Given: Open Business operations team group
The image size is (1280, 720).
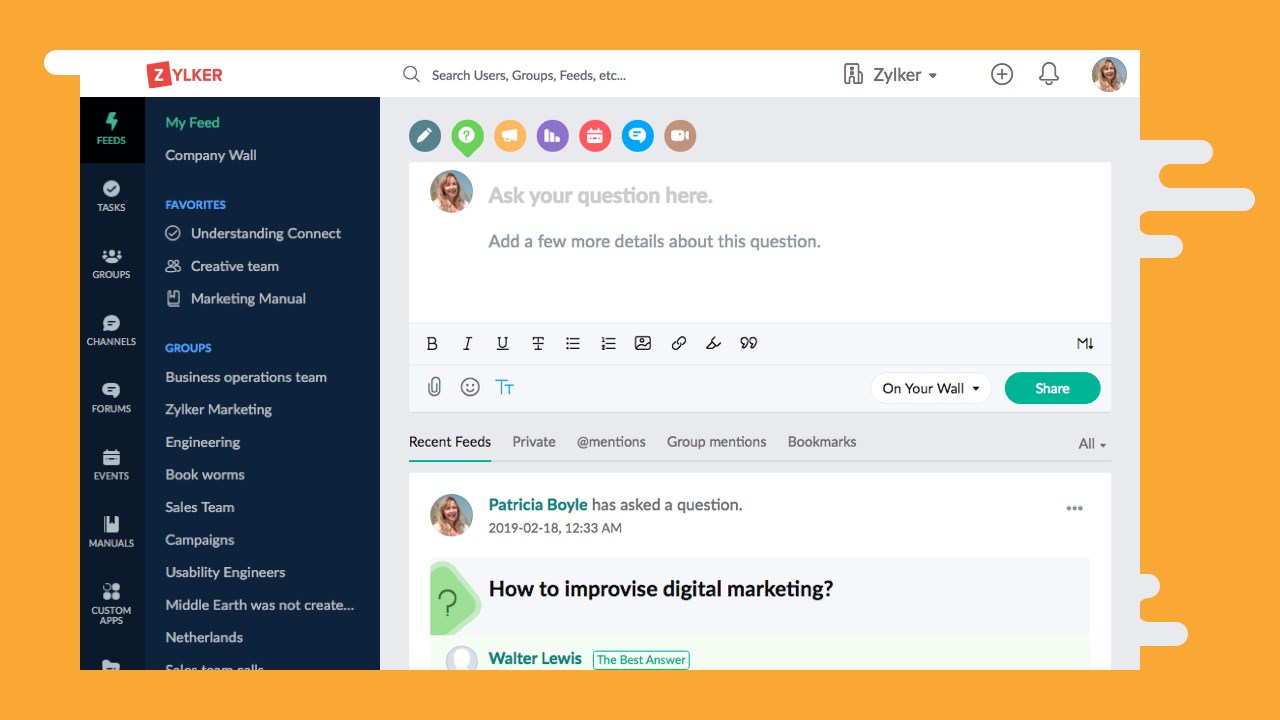Looking at the screenshot, I should coord(246,377).
